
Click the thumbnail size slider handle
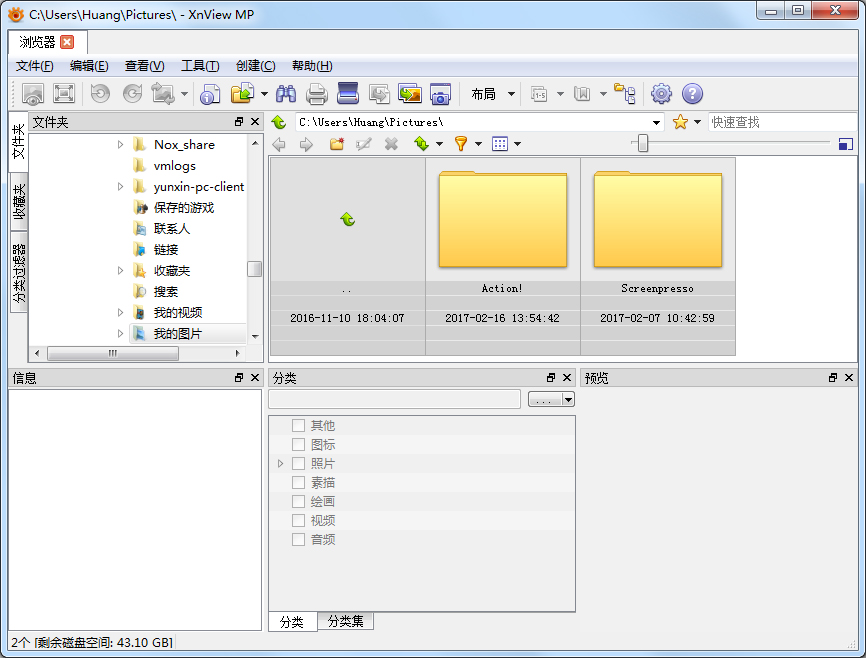642,144
